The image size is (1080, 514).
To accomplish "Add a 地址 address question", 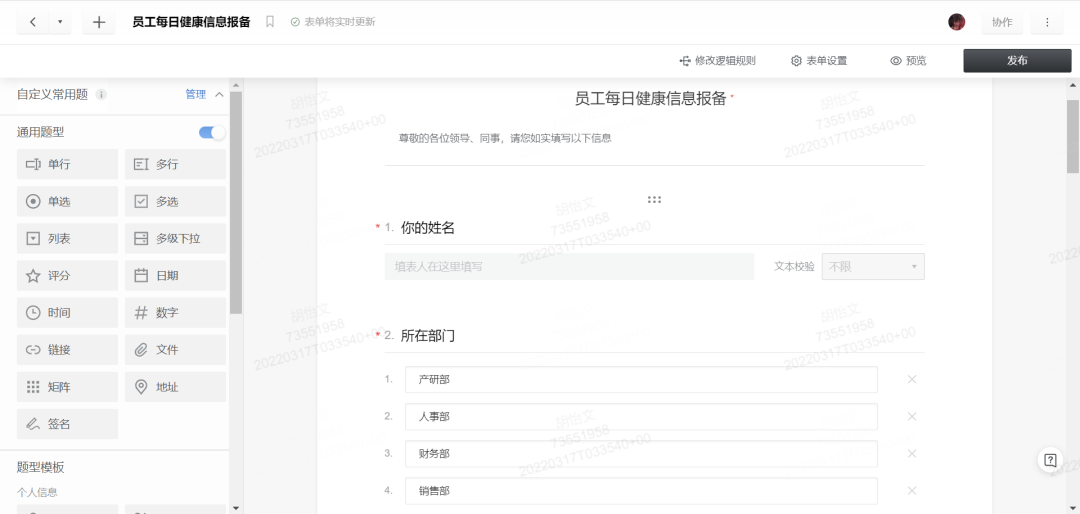I will [x=176, y=387].
